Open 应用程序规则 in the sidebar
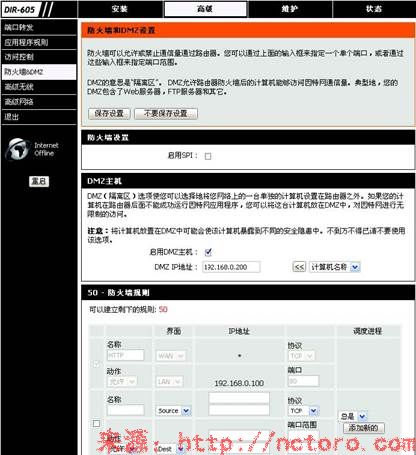 tap(39, 42)
